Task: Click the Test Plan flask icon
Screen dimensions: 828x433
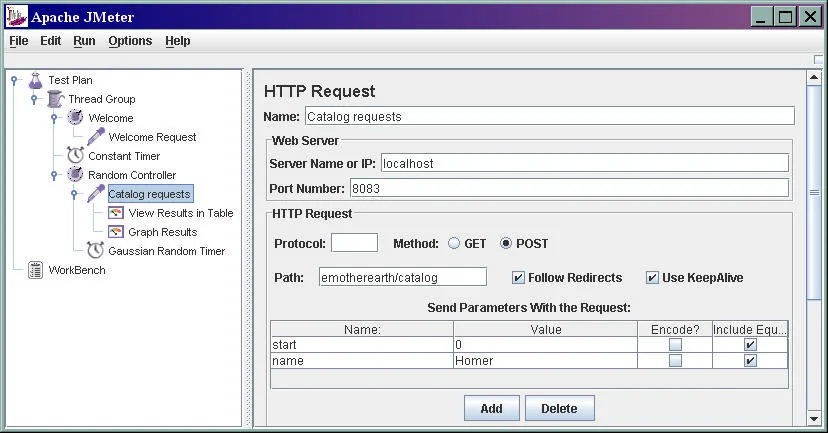Action: pyautogui.click(x=35, y=80)
